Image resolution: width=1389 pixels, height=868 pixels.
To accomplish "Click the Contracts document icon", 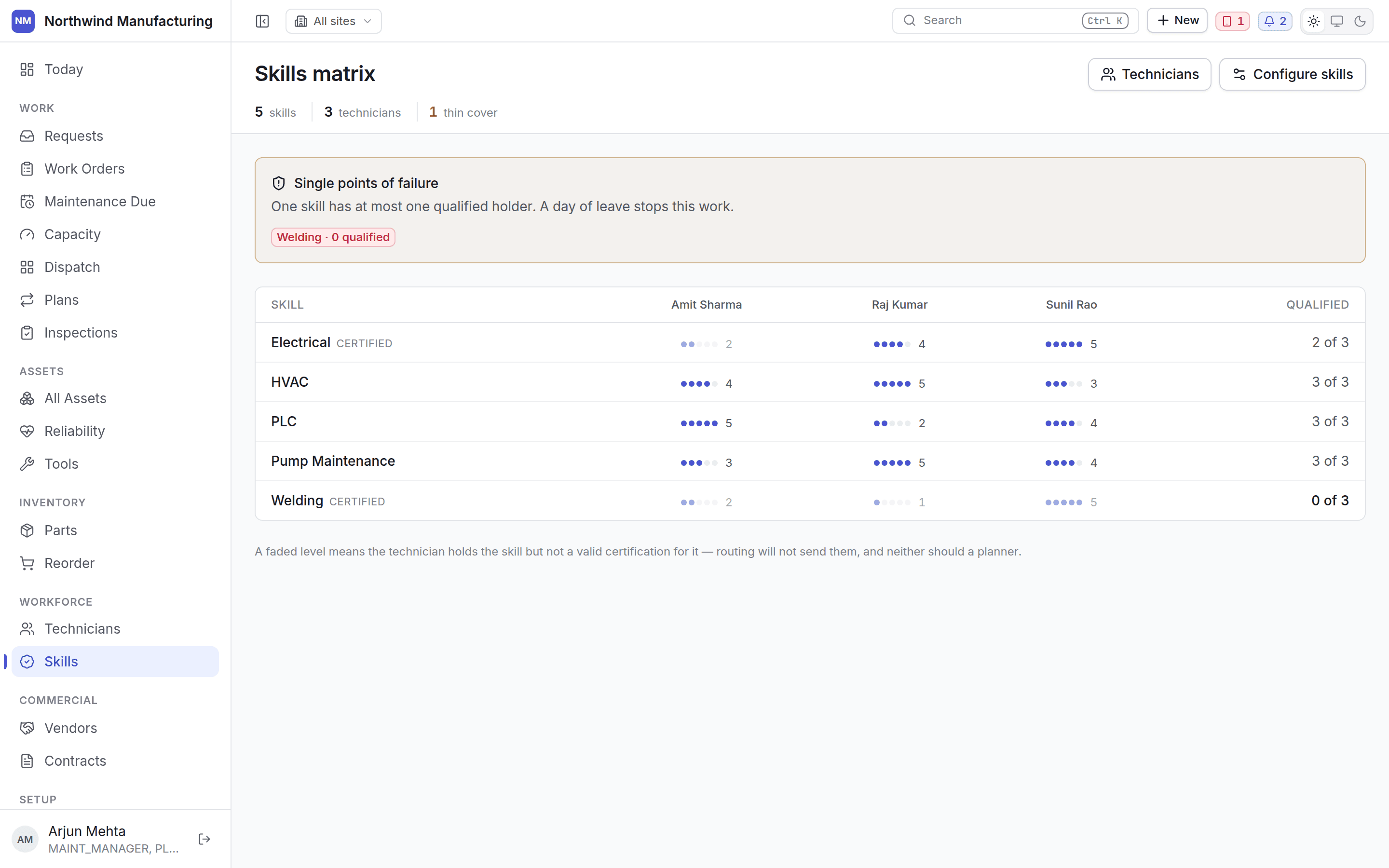I will coord(27,760).
